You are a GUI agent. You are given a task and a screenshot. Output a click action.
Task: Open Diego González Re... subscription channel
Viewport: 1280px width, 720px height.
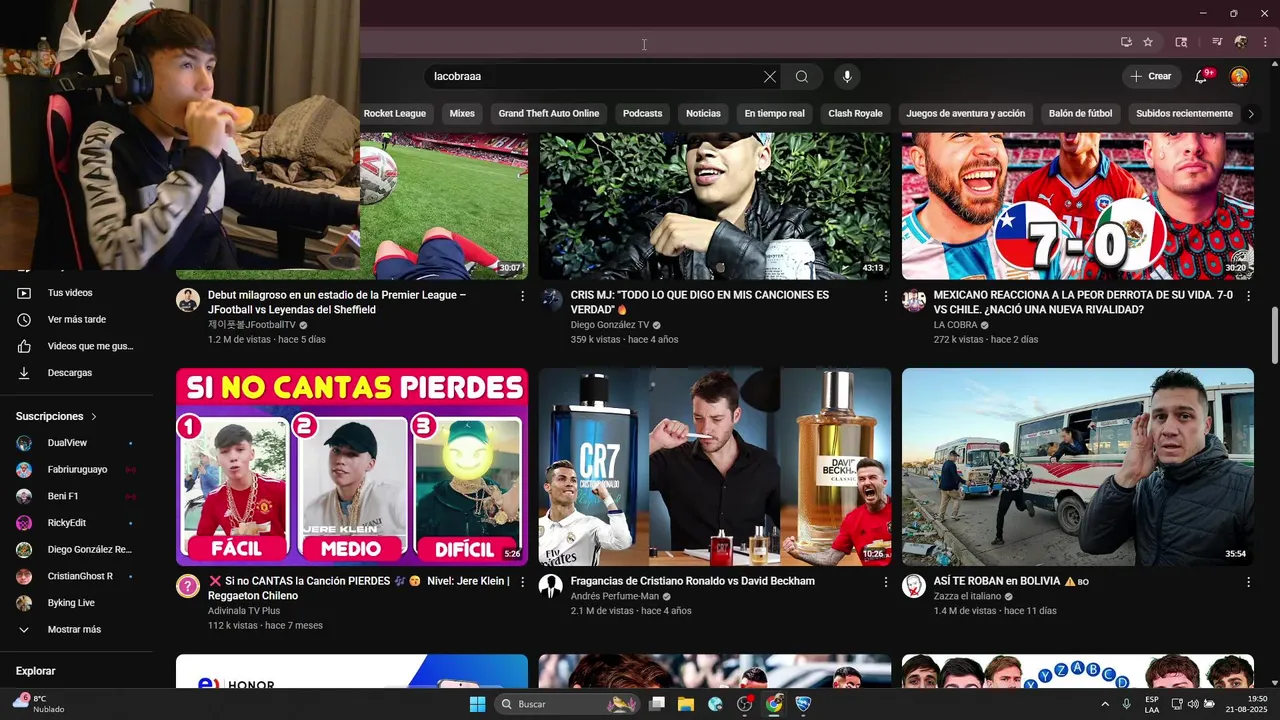(x=76, y=550)
